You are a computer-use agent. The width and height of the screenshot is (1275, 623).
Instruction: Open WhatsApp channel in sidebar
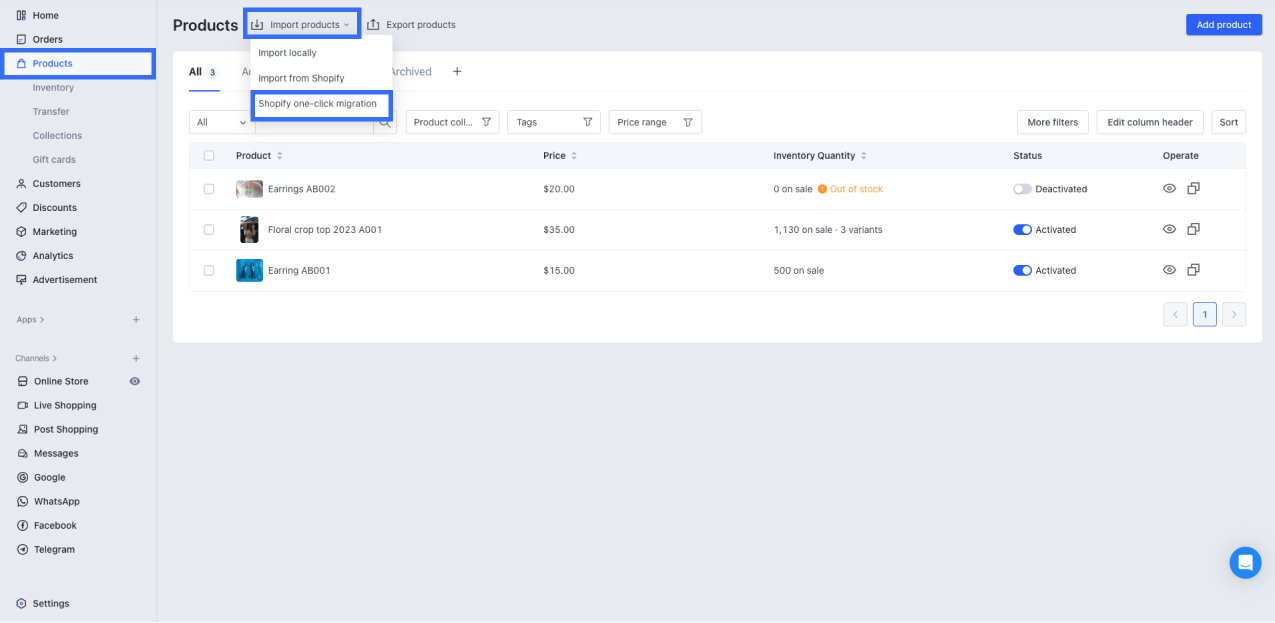(56, 501)
